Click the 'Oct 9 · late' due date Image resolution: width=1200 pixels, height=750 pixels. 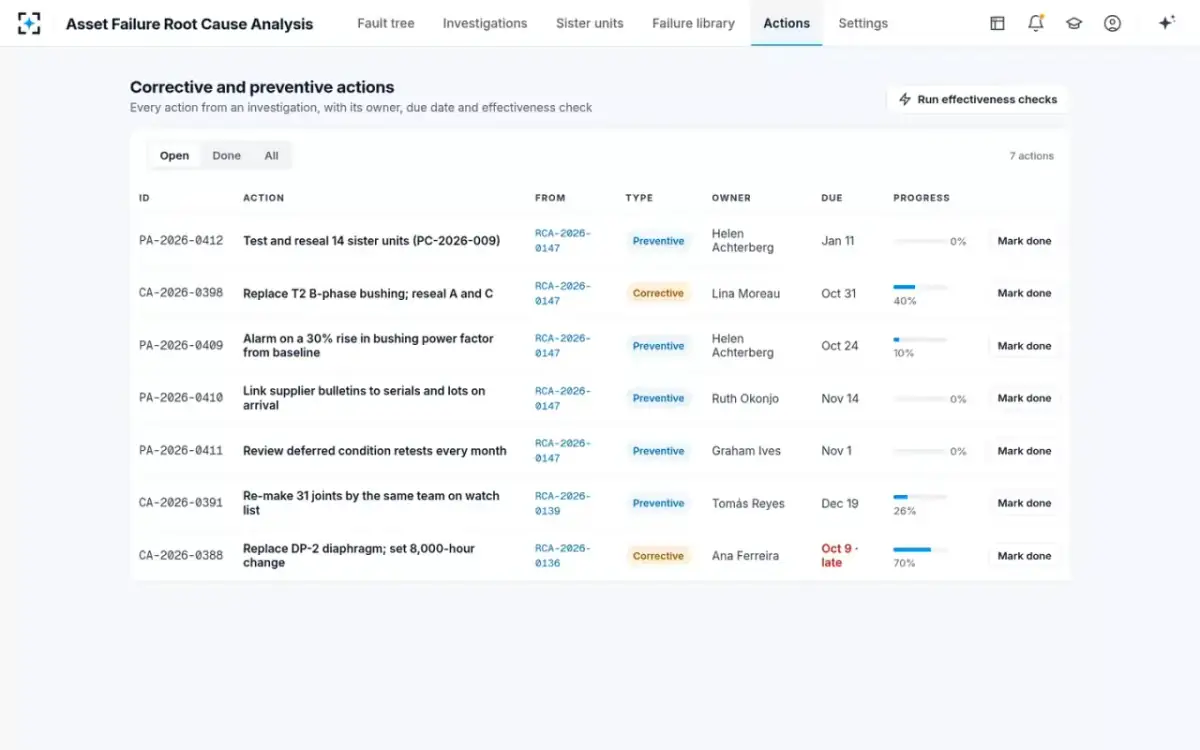tap(840, 556)
